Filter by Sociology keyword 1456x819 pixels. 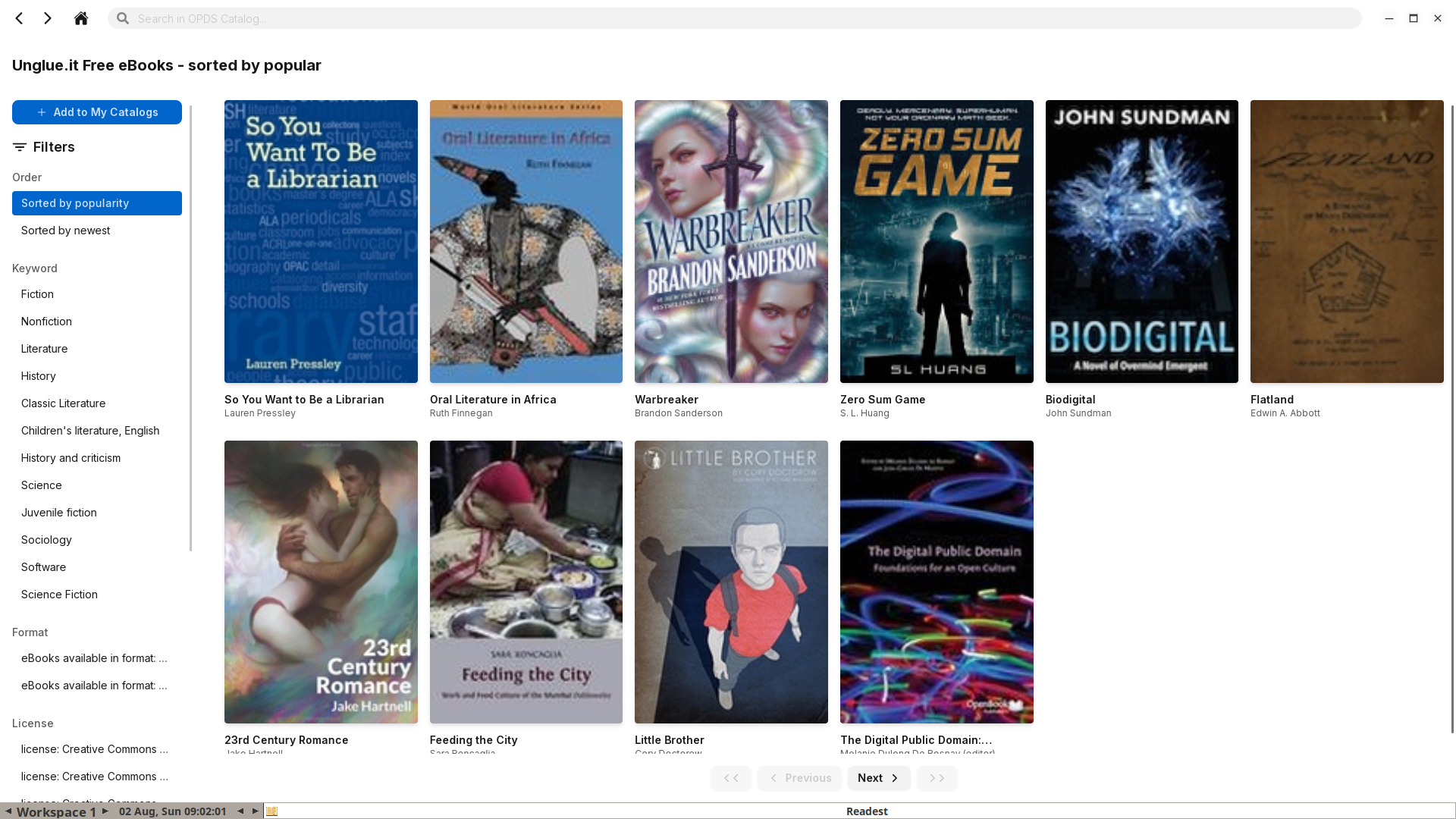point(97,540)
